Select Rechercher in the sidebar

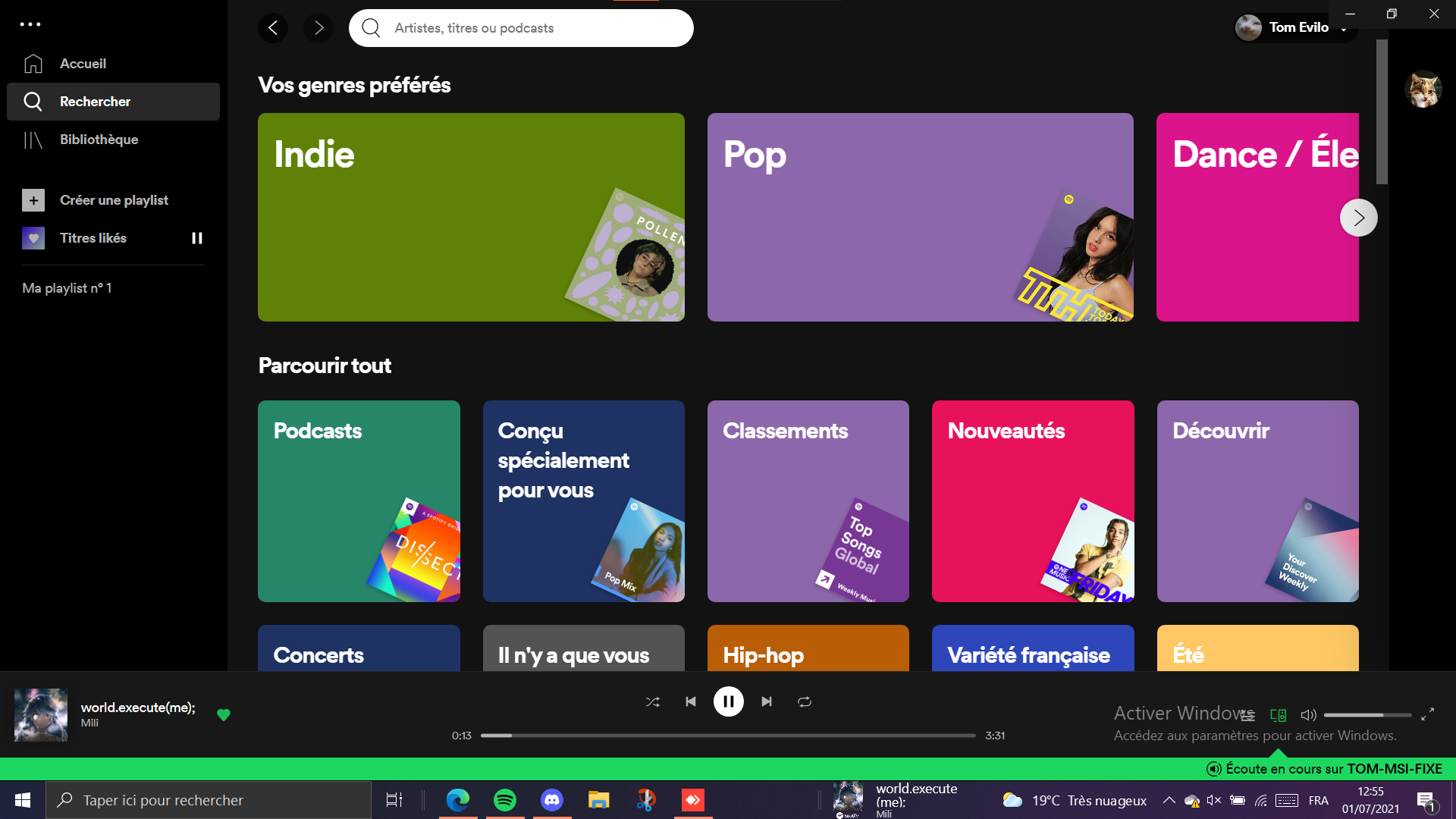(x=96, y=101)
